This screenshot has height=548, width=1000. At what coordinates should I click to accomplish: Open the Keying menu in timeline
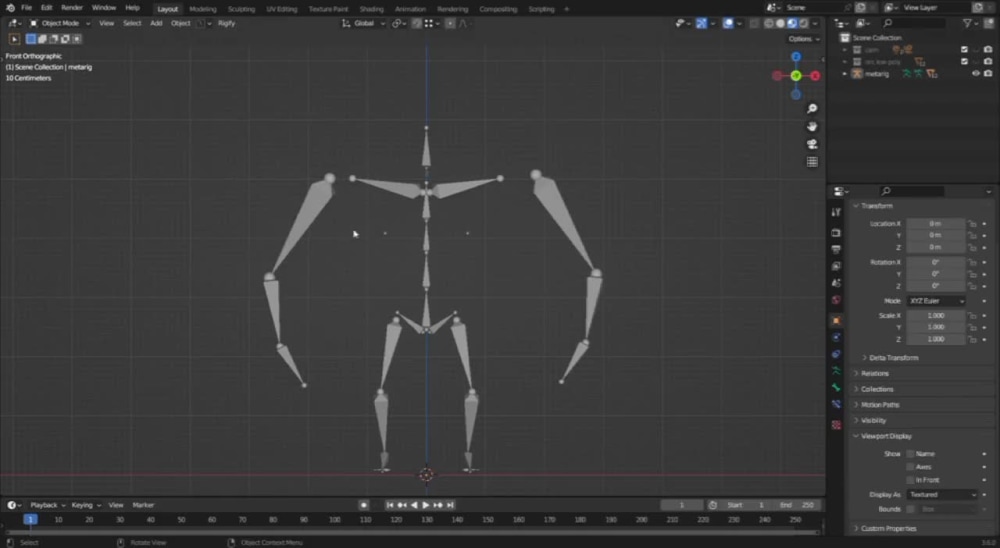85,505
